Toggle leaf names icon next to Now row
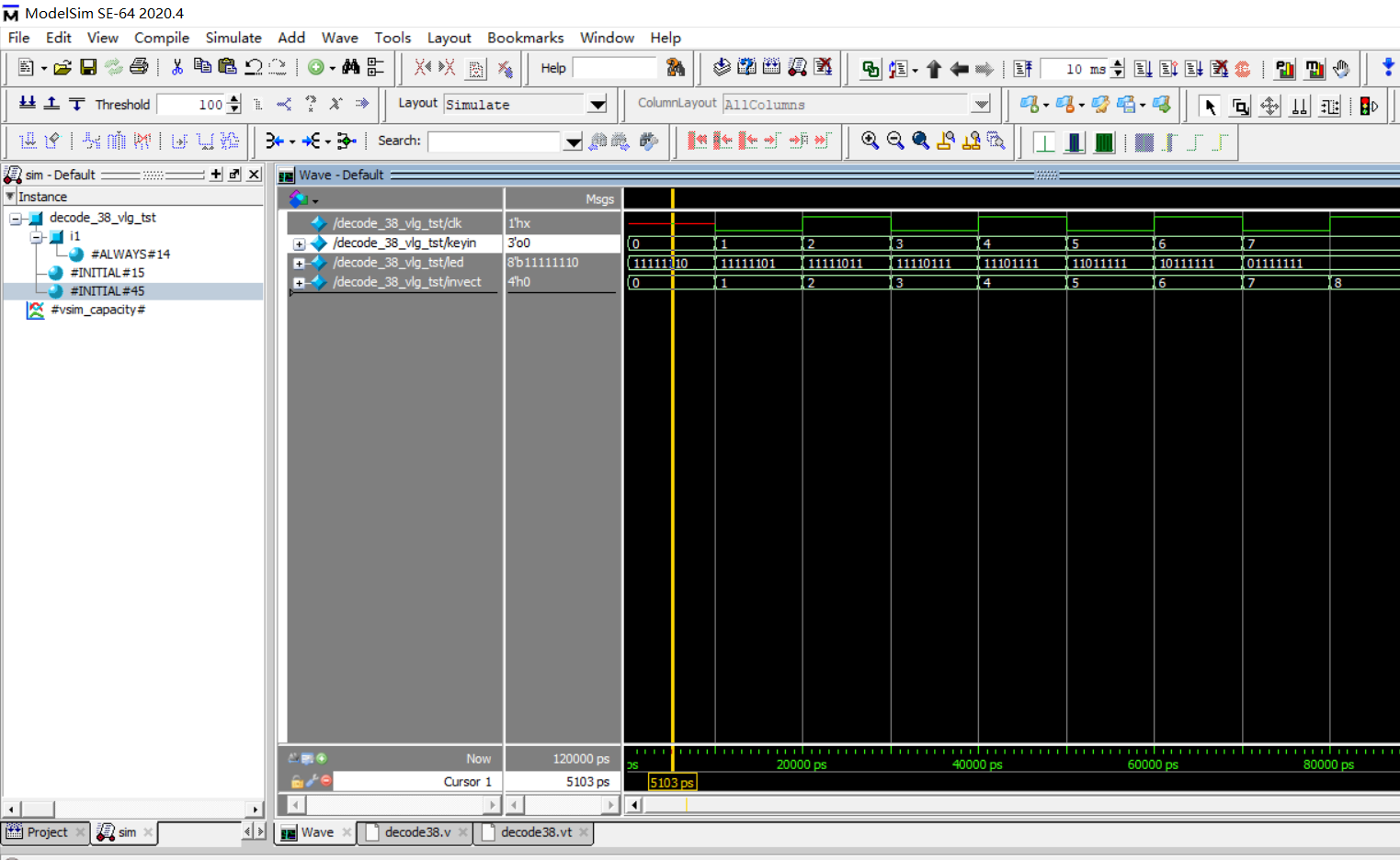 (293, 758)
